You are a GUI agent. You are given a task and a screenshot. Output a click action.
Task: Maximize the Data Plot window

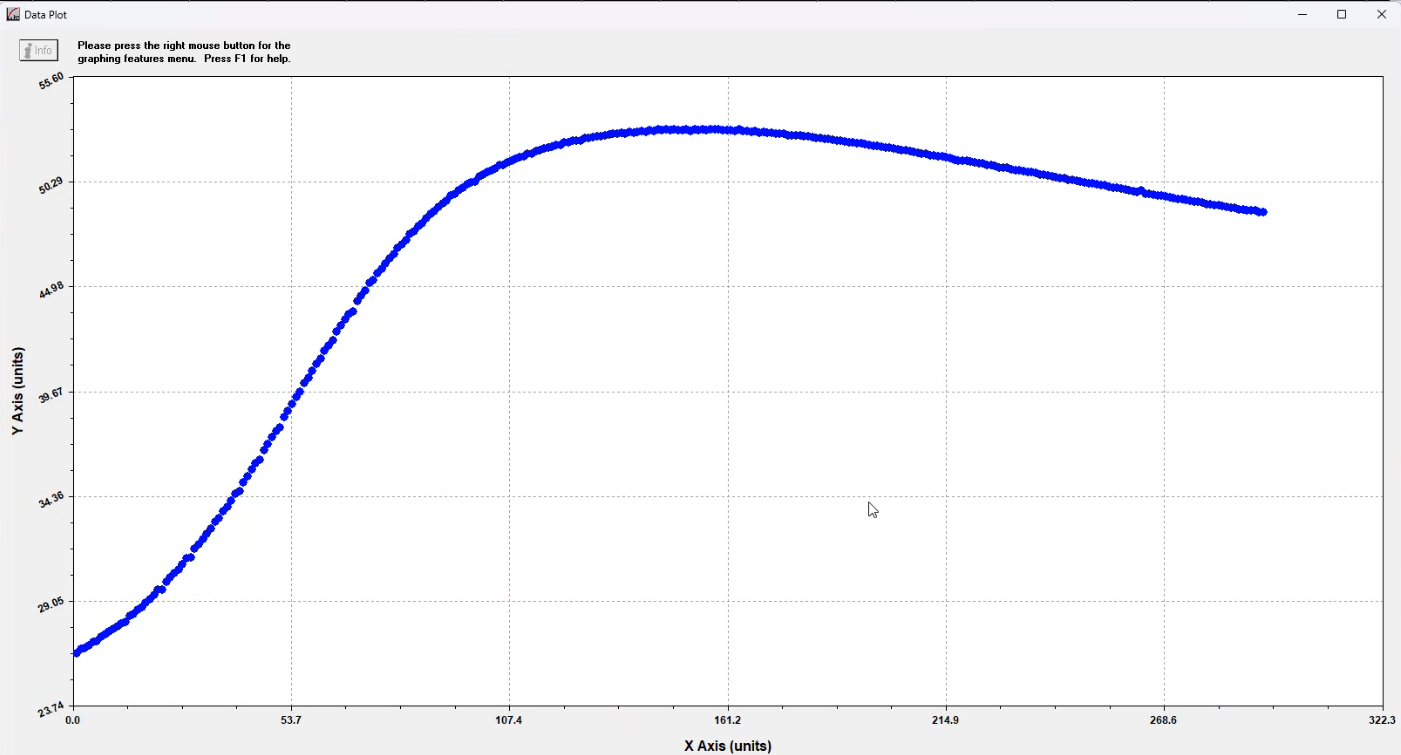click(1342, 14)
